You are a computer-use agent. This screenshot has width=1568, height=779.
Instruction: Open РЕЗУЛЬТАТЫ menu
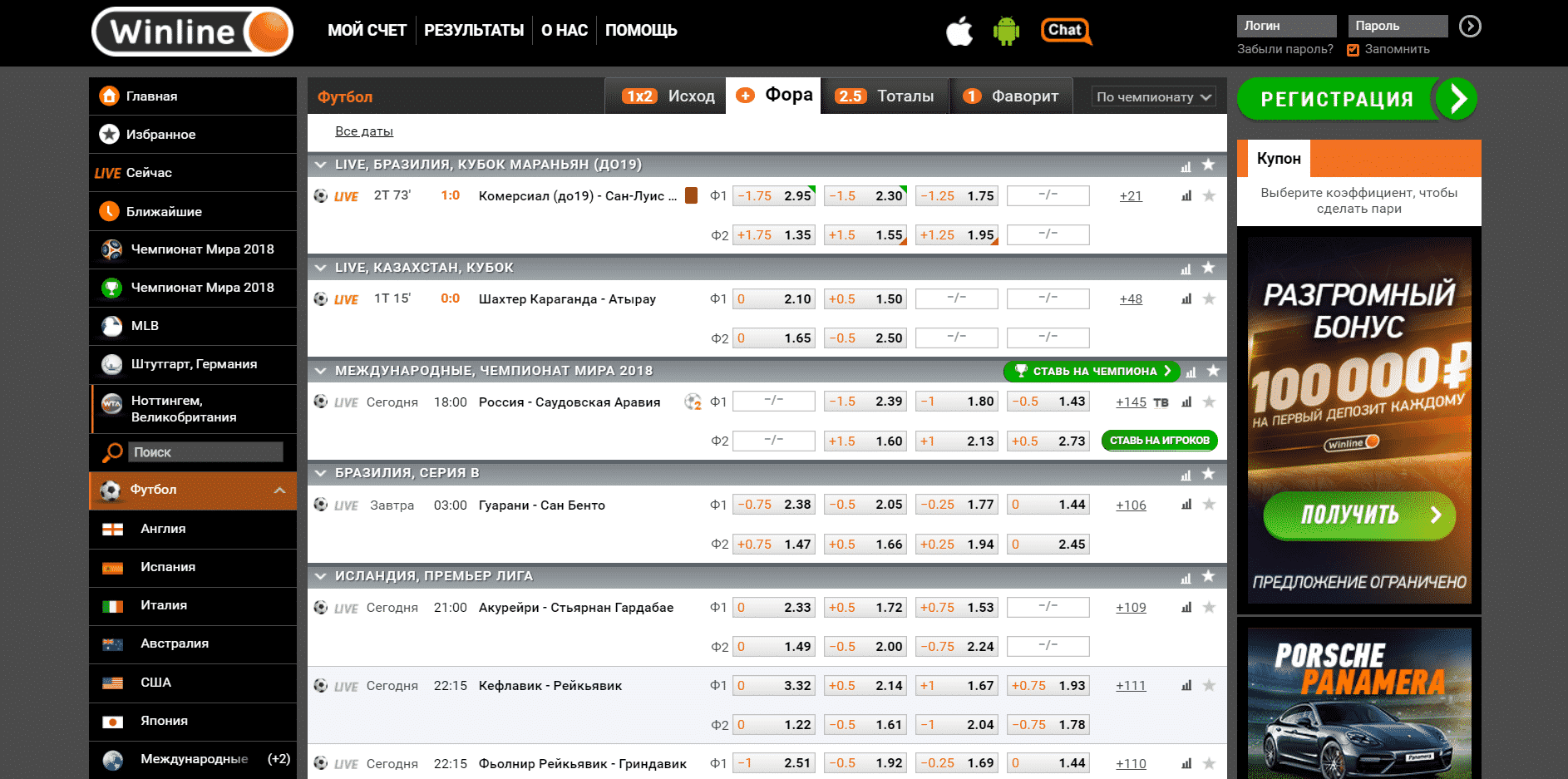tap(474, 31)
